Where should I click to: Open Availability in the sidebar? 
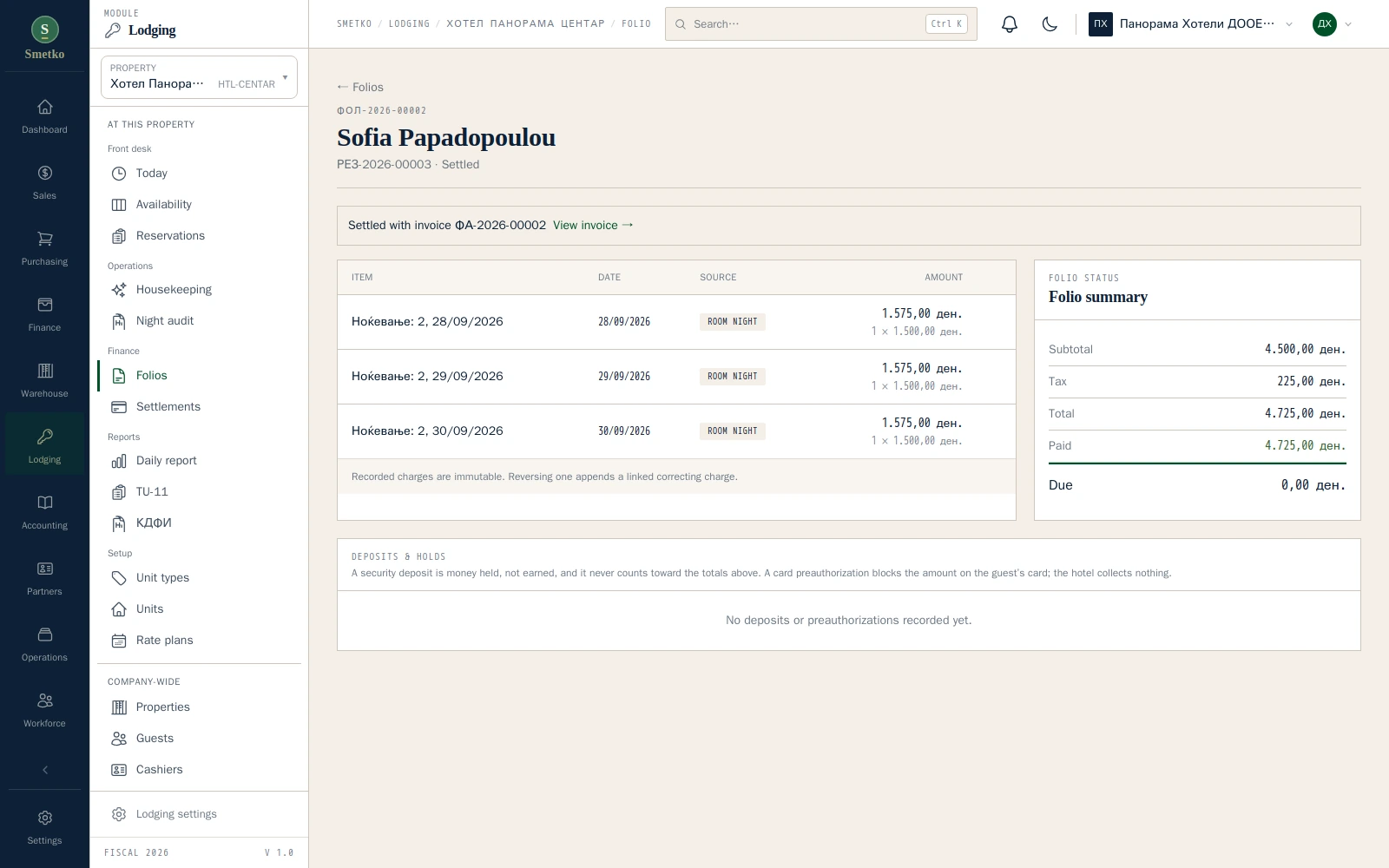coord(199,205)
